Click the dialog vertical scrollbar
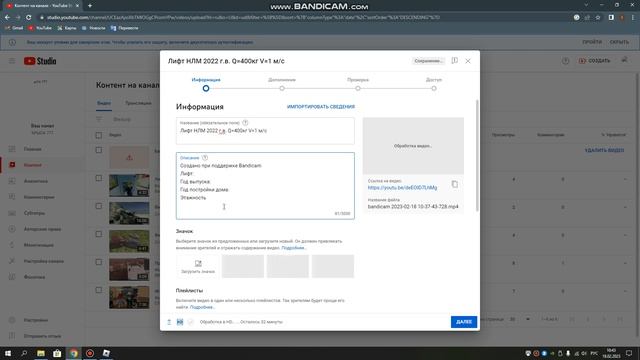This screenshot has height=360, width=640. pos(477,155)
